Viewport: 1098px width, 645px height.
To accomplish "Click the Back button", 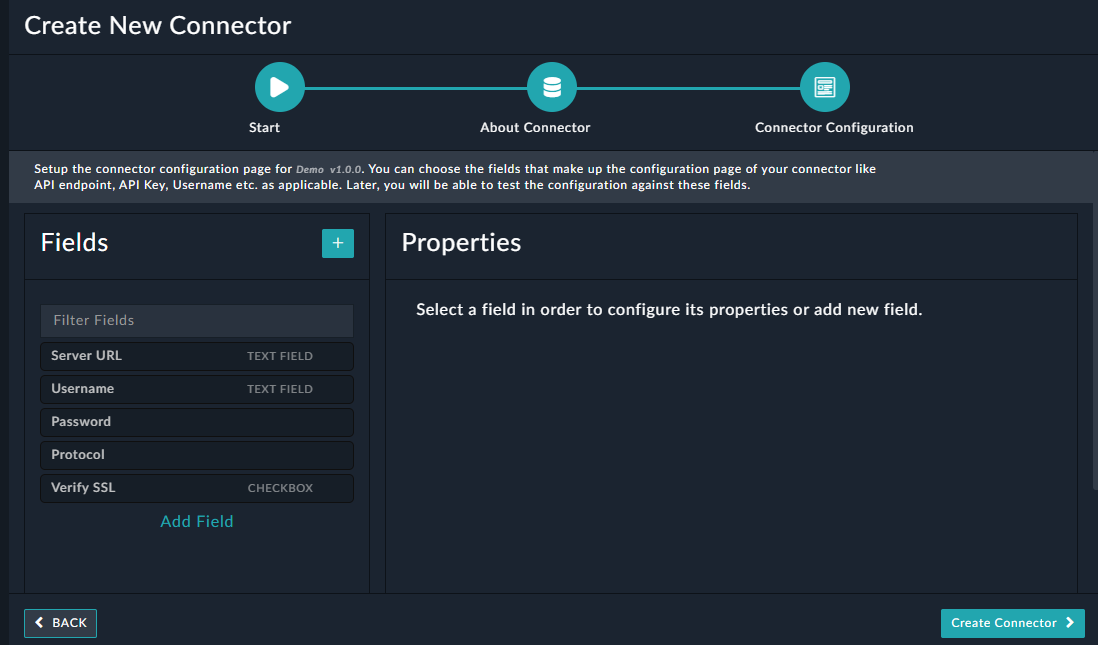I will click(x=60, y=623).
